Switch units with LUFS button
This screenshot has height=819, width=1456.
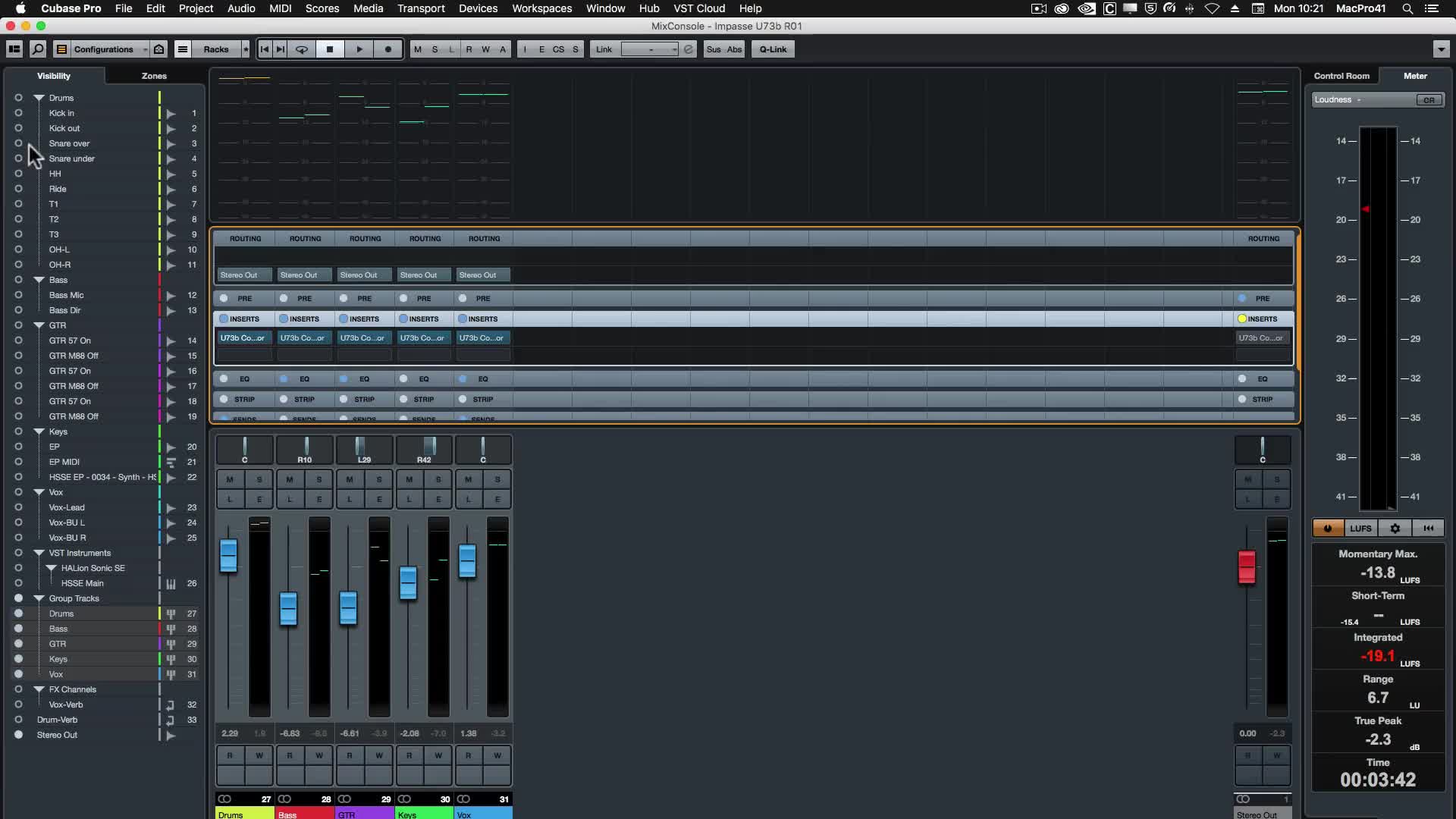tap(1360, 529)
